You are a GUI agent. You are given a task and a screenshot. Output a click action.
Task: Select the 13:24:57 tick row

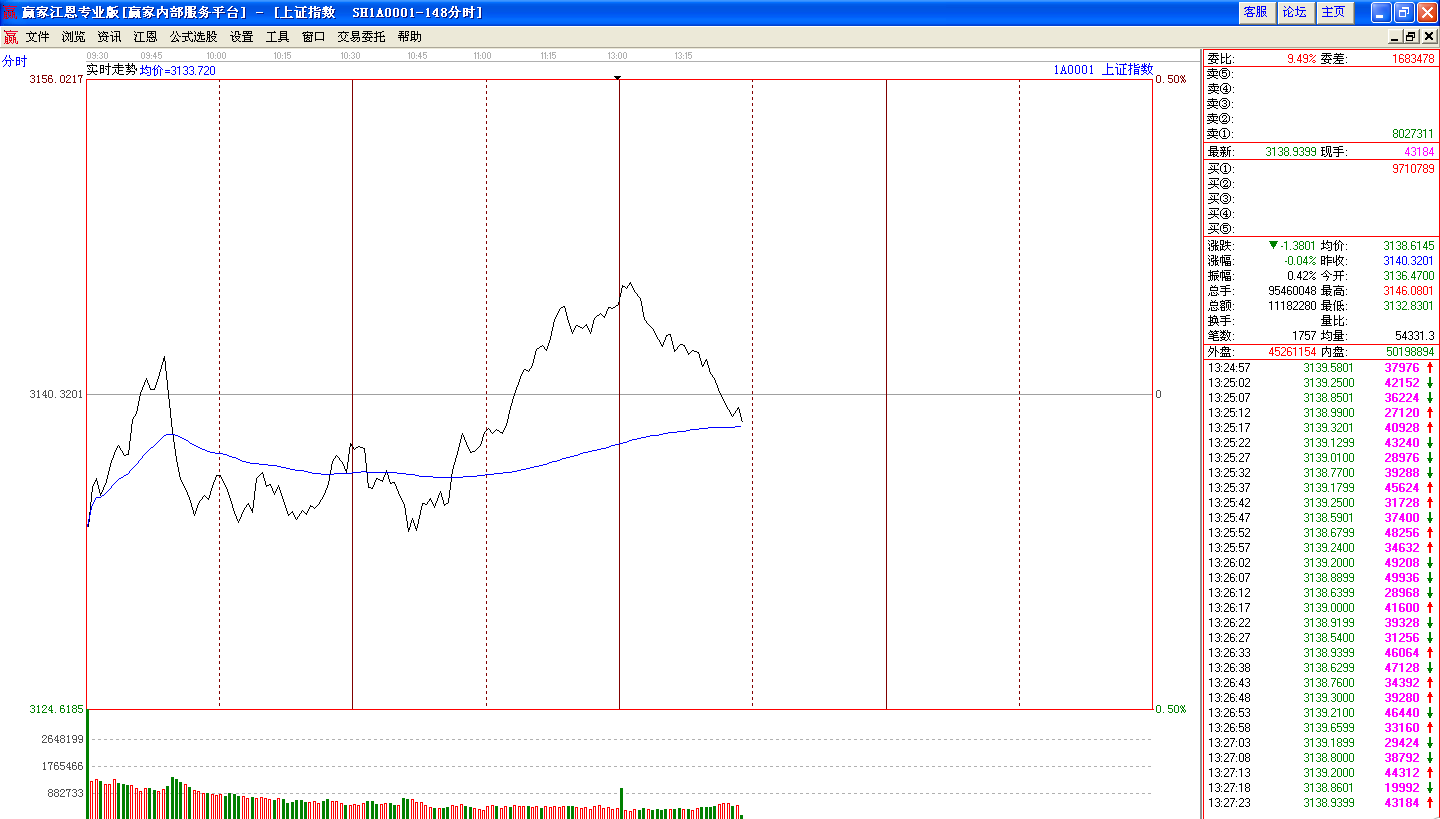pyautogui.click(x=1321, y=367)
